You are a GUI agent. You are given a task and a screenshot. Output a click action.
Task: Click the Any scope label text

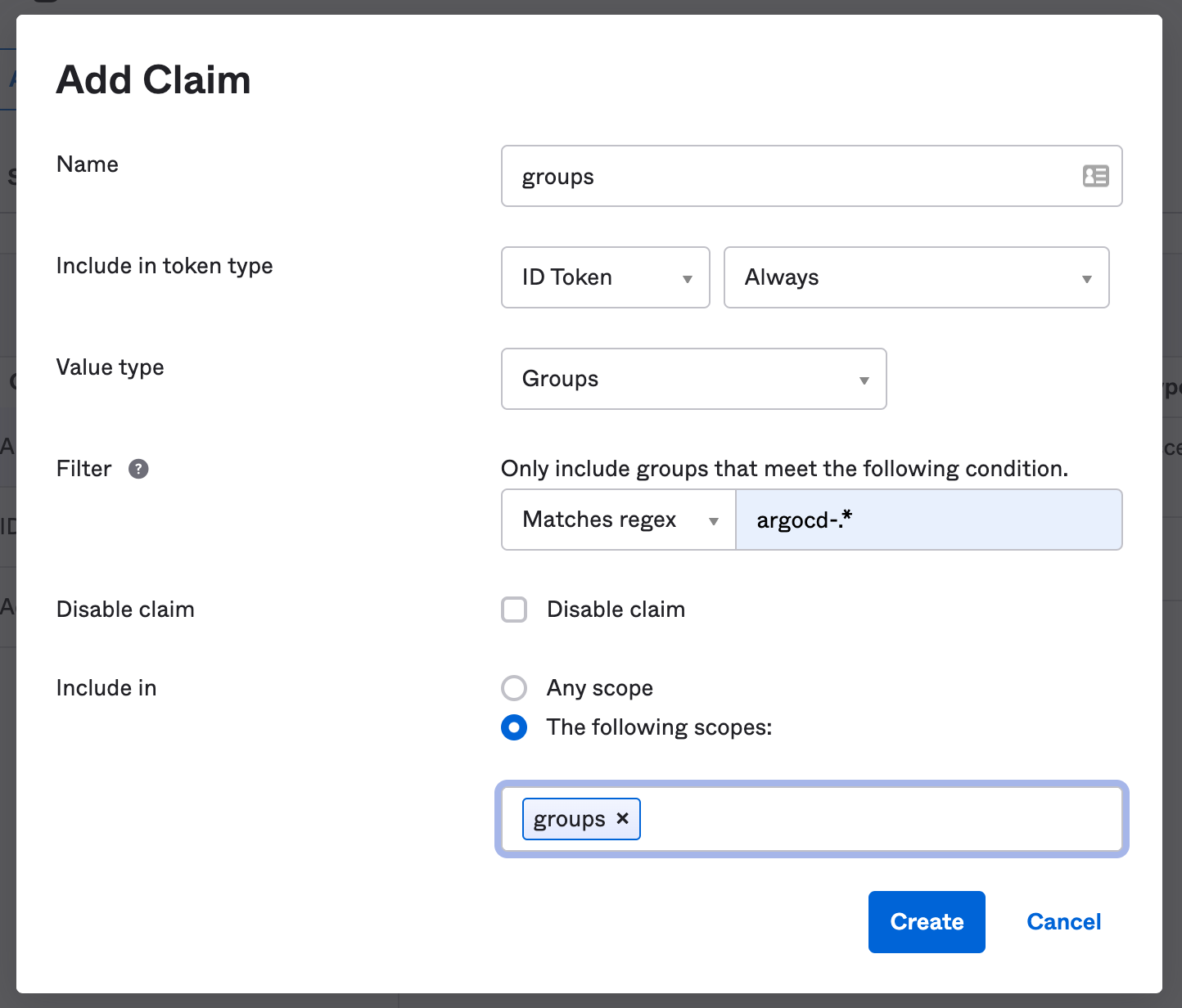[x=599, y=688]
